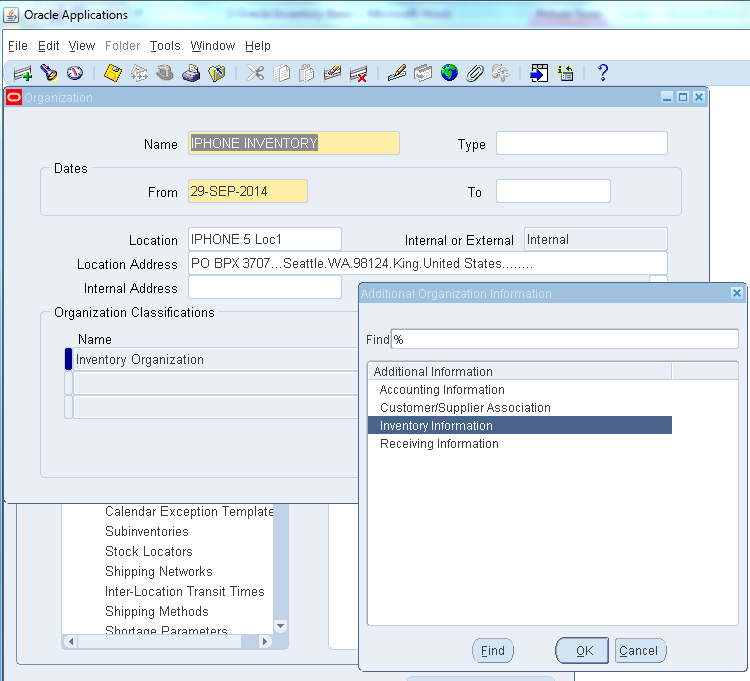This screenshot has height=681, width=750.
Task: Click the From date field 29-SEP-2014
Action: coord(248,191)
